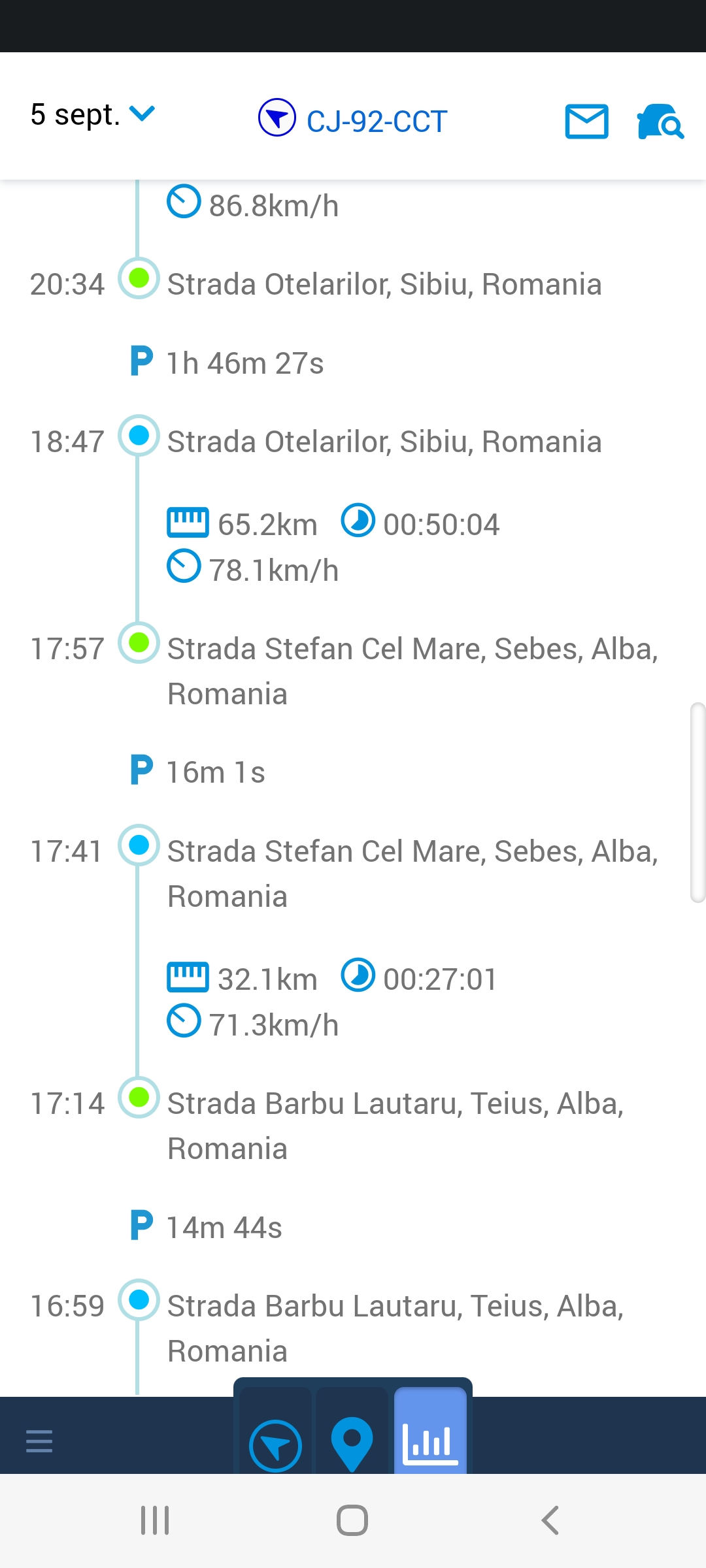
Task: Tap the 20:34 green stop marker
Action: (x=139, y=278)
